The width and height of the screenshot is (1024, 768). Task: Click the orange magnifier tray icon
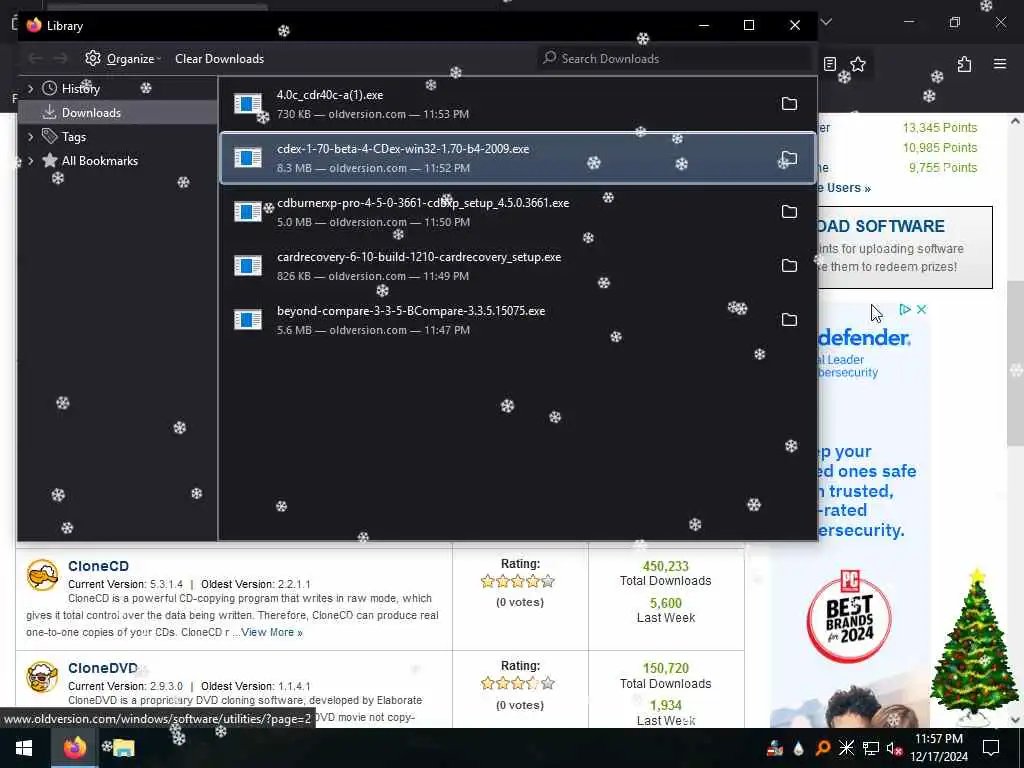[x=823, y=748]
